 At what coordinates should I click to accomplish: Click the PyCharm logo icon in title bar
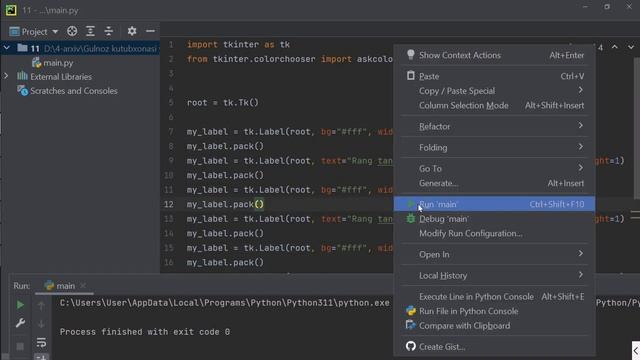(11, 10)
